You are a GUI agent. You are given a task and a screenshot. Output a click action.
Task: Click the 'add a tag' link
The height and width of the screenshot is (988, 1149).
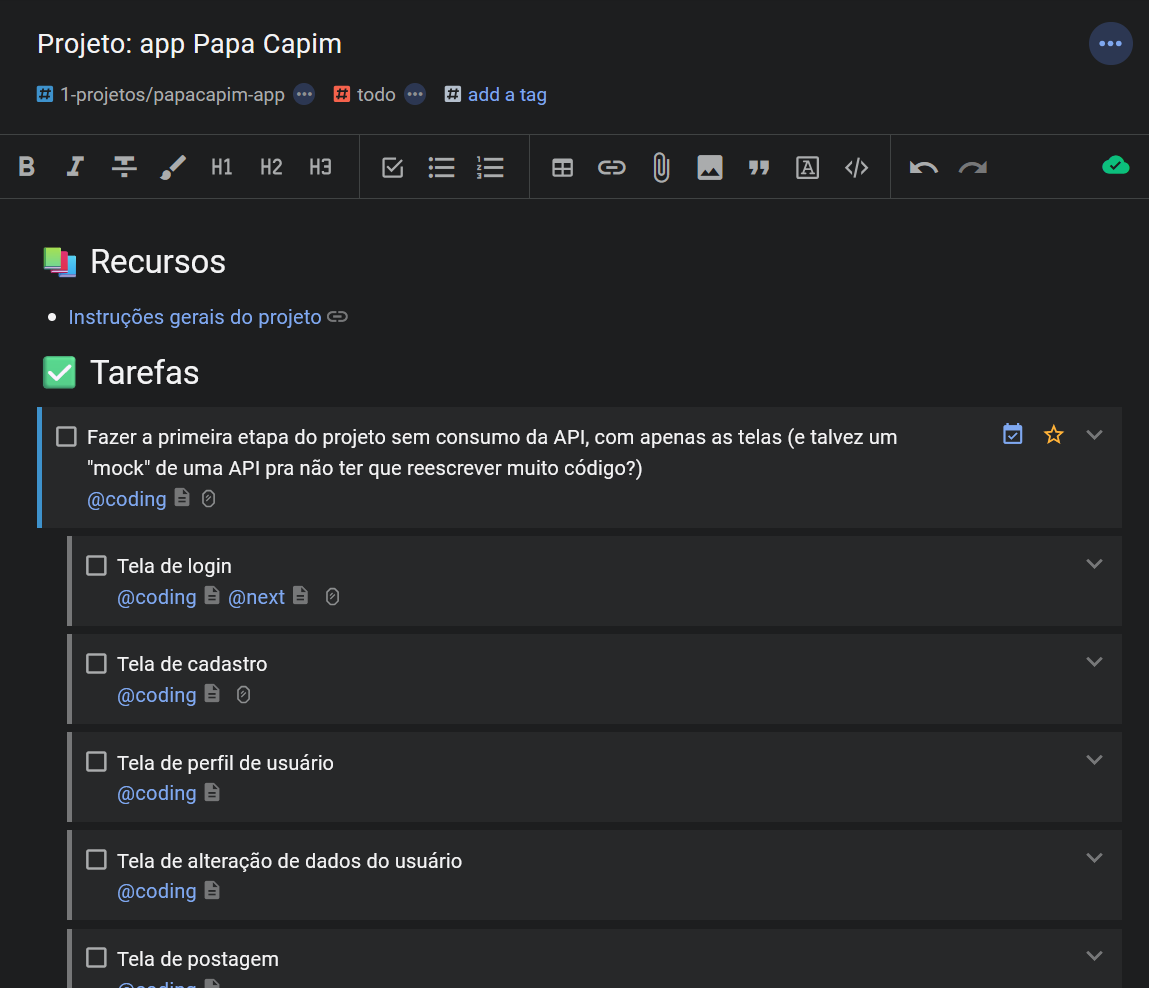507,95
